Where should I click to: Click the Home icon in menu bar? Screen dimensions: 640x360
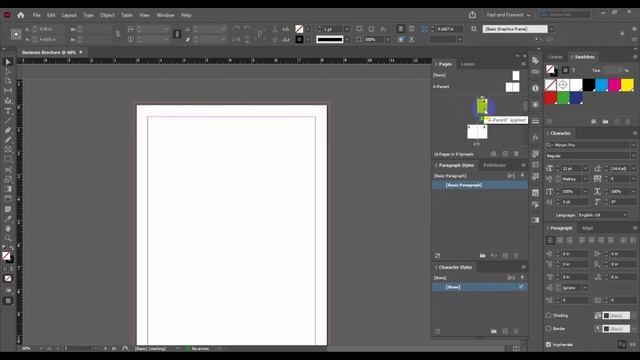click(x=21, y=15)
